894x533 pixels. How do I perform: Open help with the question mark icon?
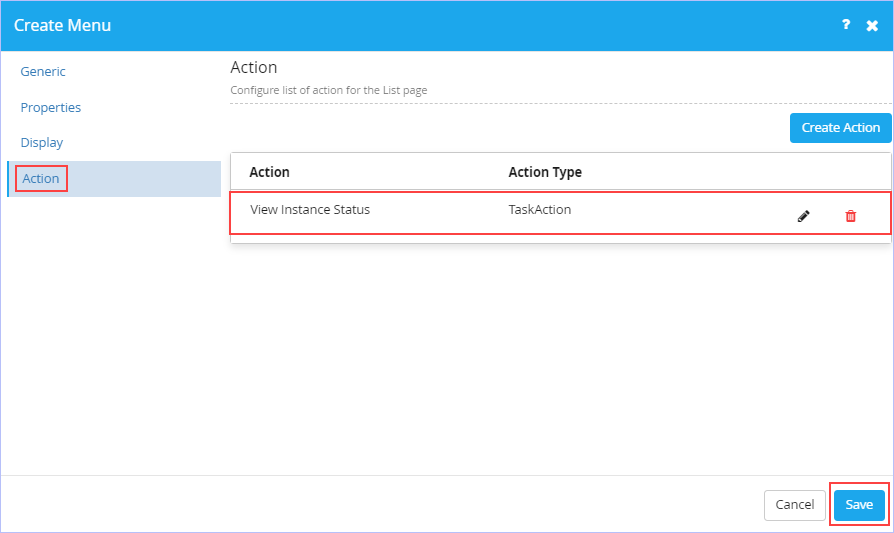tap(846, 25)
